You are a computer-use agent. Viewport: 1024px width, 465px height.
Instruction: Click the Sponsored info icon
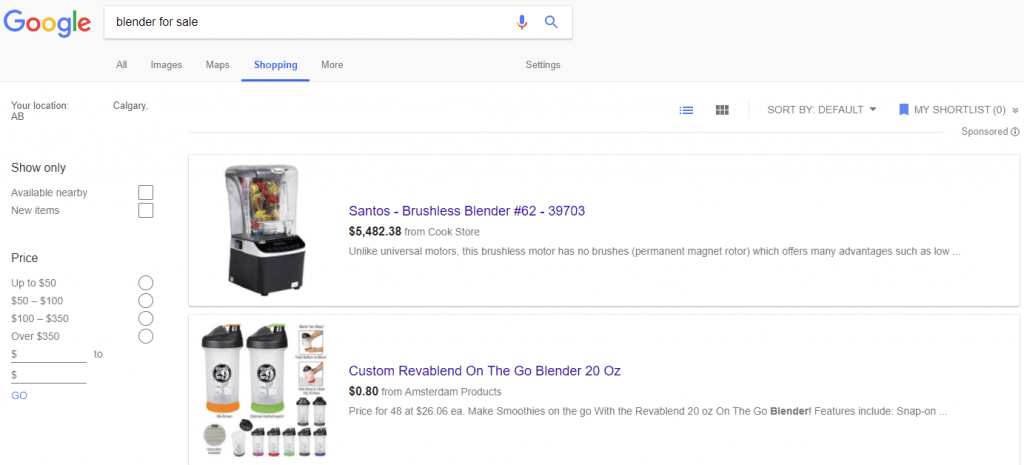tap(1015, 132)
